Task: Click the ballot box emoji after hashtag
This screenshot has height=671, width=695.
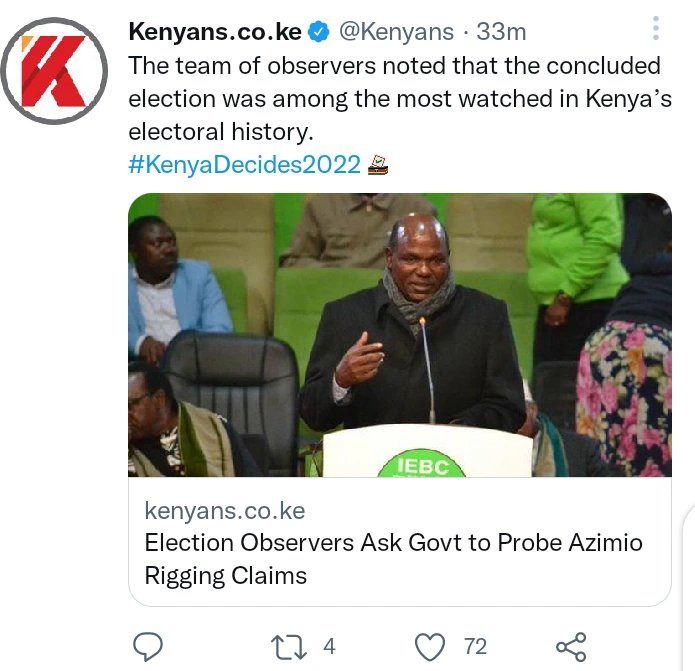Action: 378,165
